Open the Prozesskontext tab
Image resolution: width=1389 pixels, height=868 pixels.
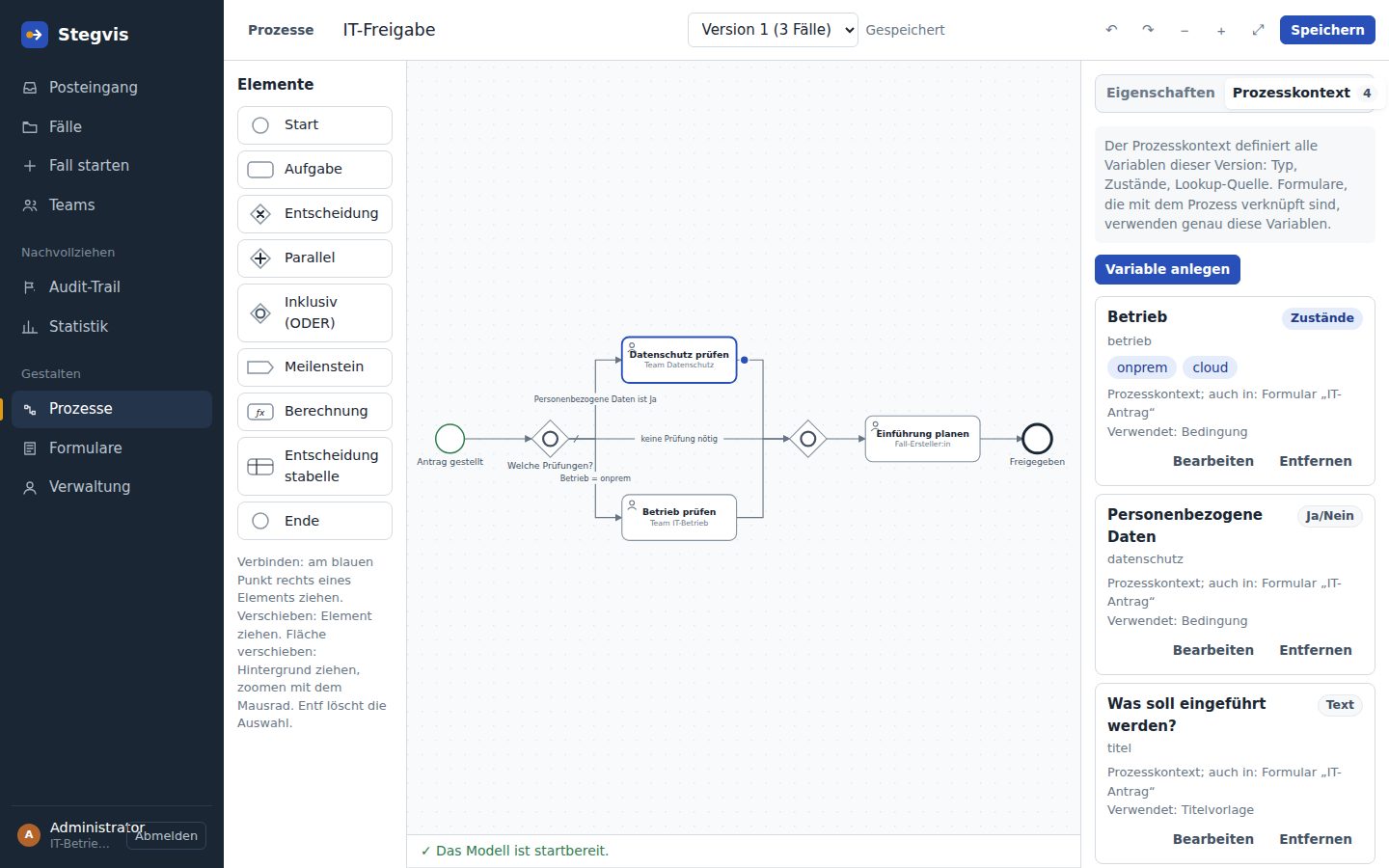[1301, 93]
